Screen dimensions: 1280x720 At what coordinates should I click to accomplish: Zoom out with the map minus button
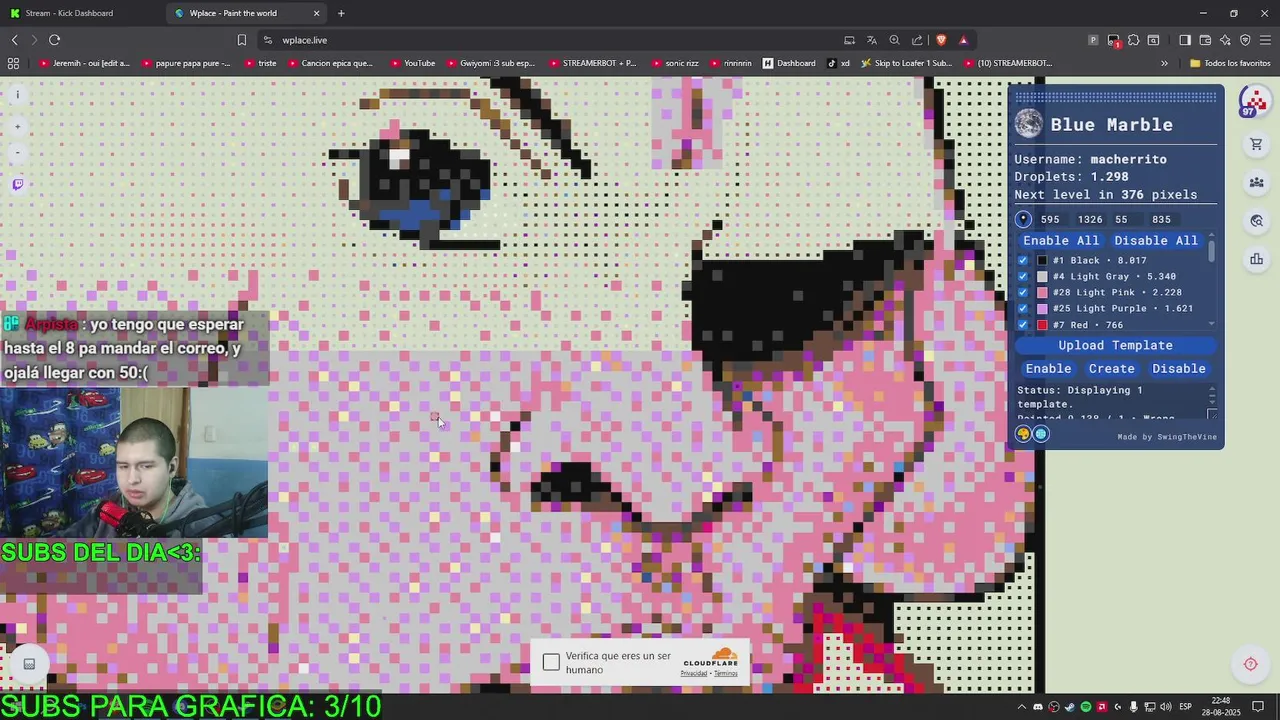17,153
